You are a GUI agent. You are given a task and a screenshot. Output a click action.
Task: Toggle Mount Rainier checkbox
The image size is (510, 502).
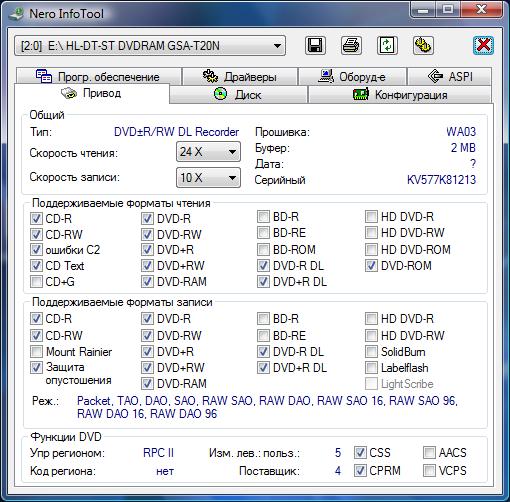[36, 351]
